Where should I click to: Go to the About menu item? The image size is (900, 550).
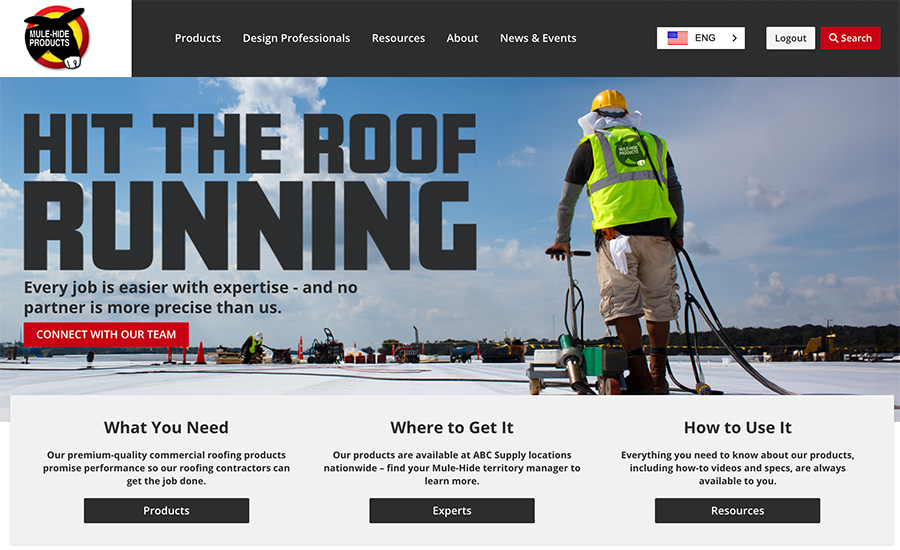(462, 38)
